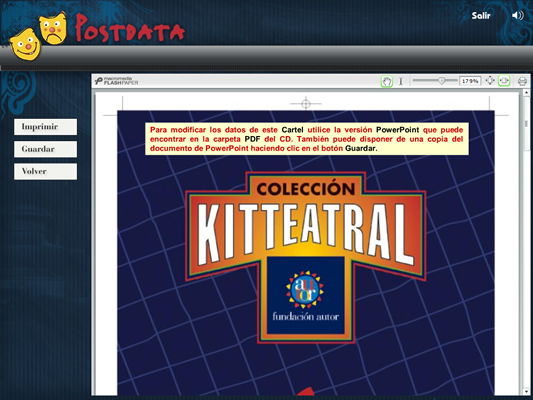Click the printer icon in the FlashPaper toolbar
This screenshot has width=533, height=400.
coord(522,81)
